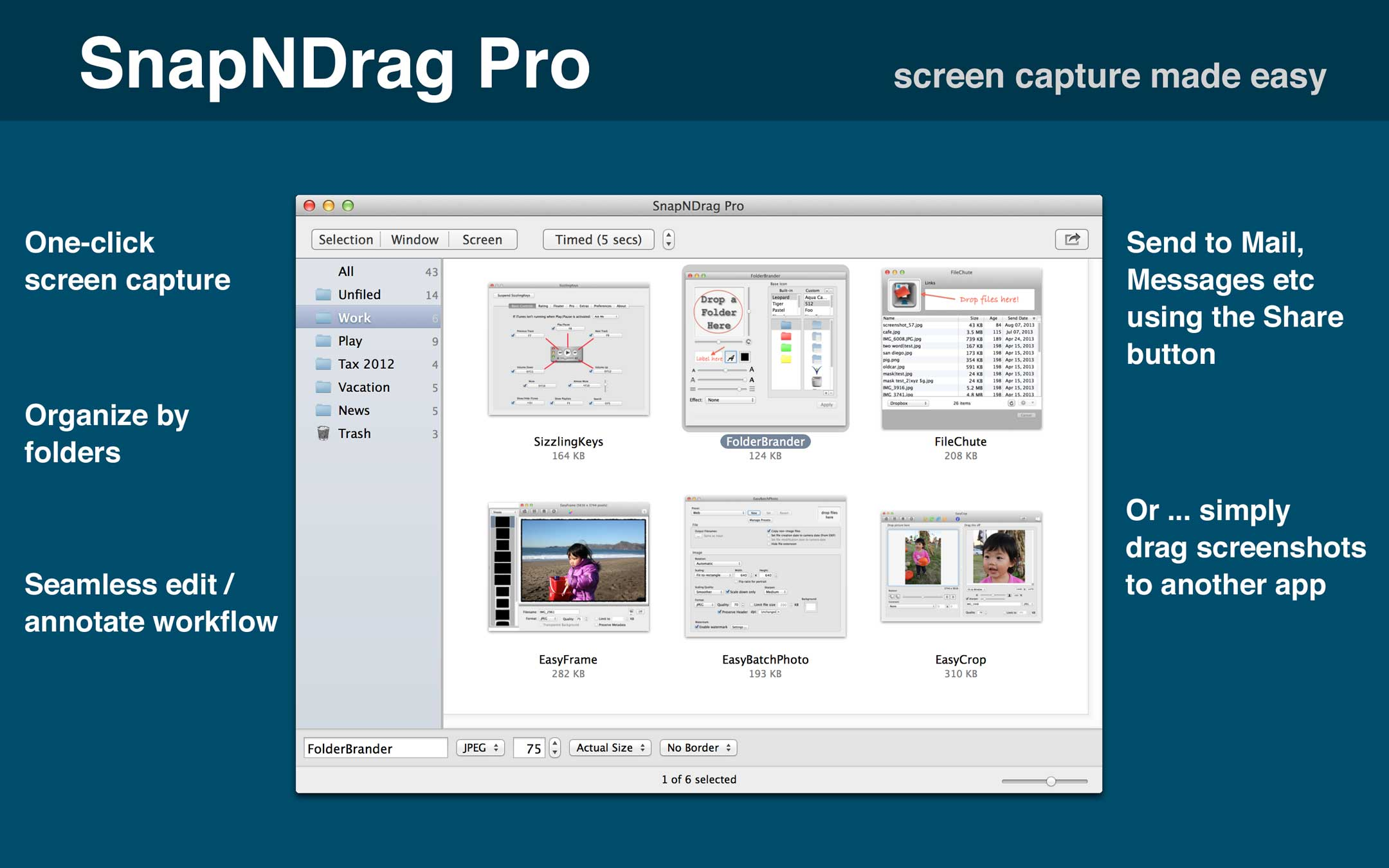The width and height of the screenshot is (1389, 868).
Task: Select the Unfiled folder
Action: (x=359, y=294)
